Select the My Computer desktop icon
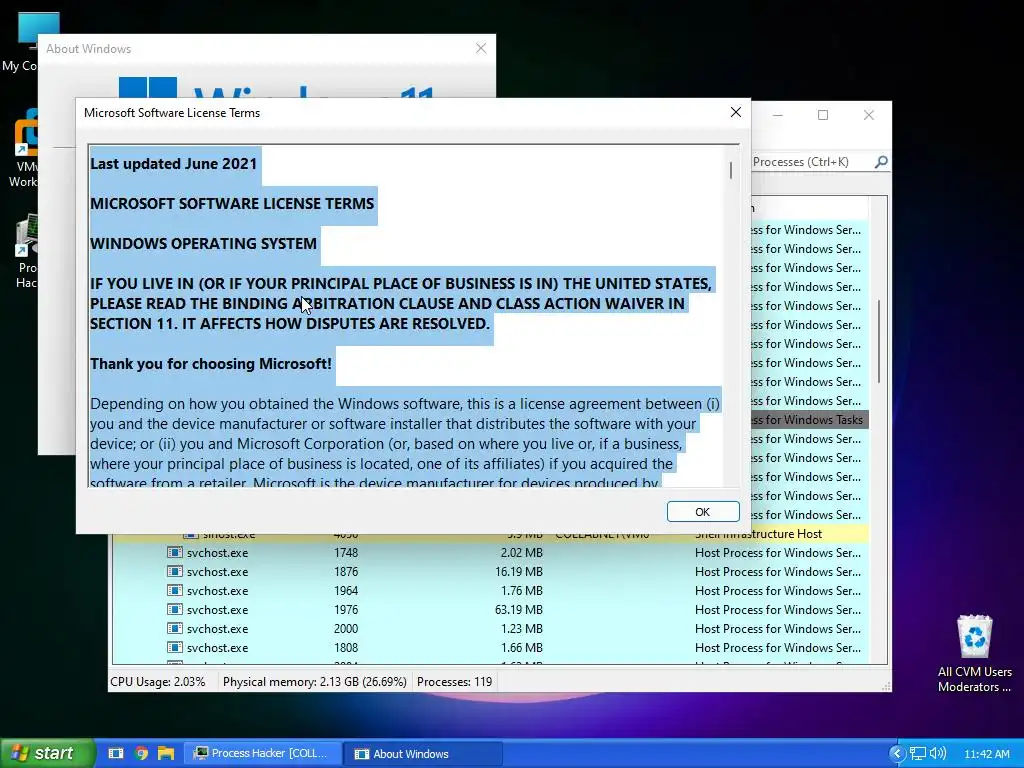Image resolution: width=1024 pixels, height=768 pixels. (x=21, y=42)
